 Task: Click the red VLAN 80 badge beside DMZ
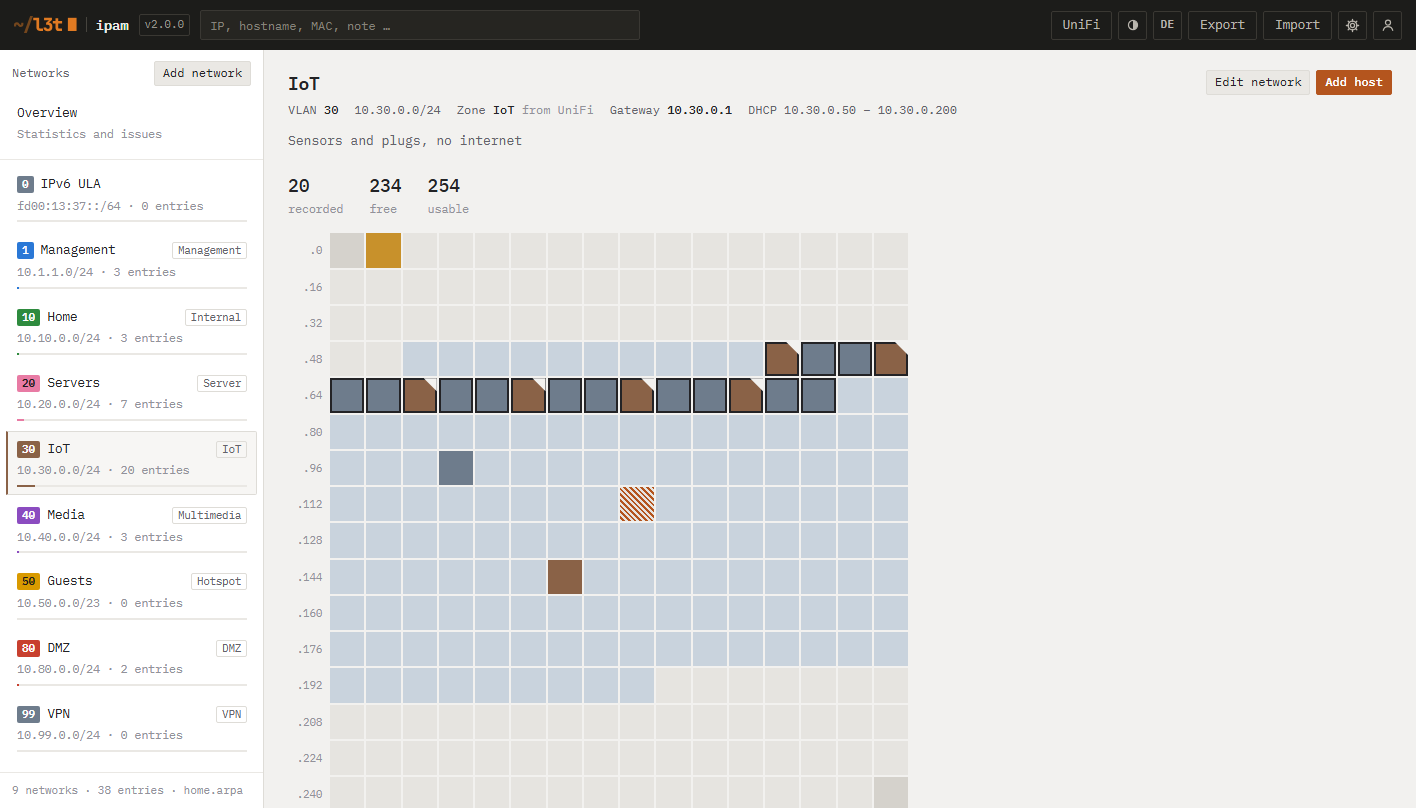(x=28, y=648)
